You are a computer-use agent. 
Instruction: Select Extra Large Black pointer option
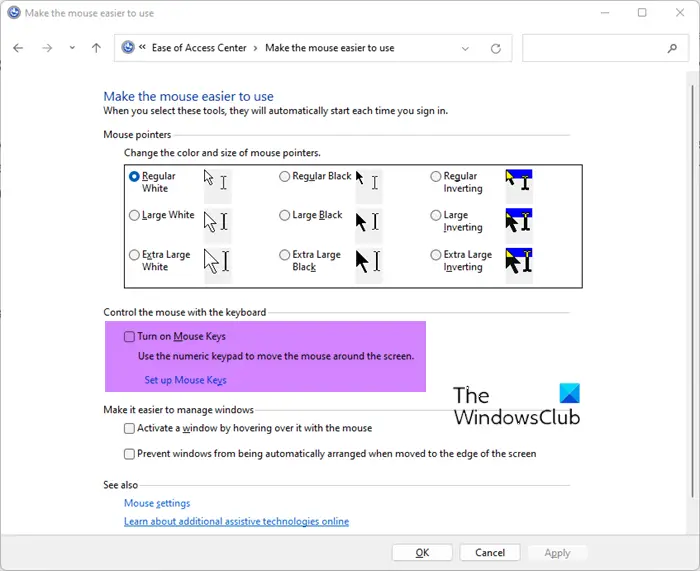click(284, 255)
